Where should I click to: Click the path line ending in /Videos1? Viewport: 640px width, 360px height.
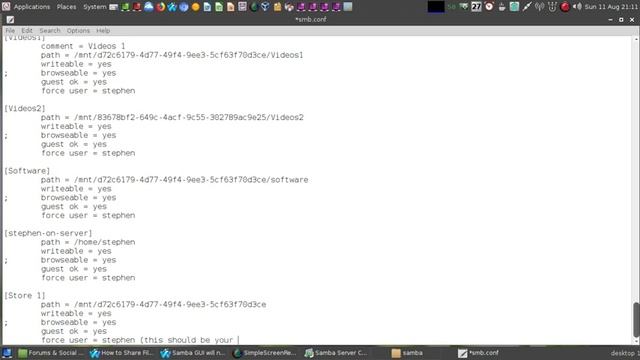[x=172, y=55]
